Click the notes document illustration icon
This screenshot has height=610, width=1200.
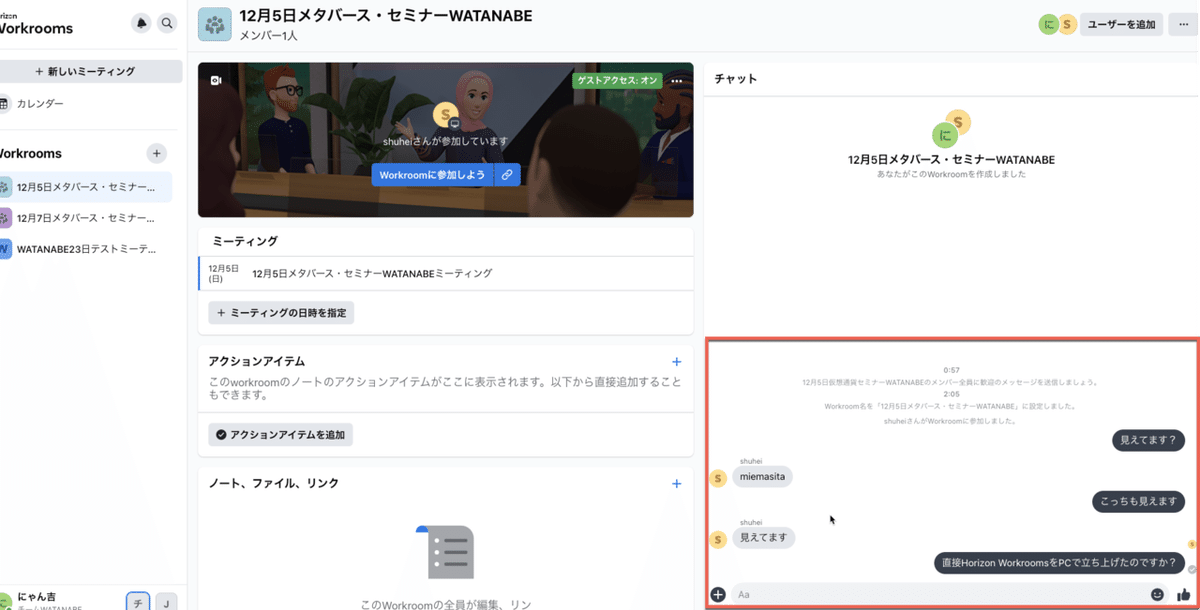(445, 551)
